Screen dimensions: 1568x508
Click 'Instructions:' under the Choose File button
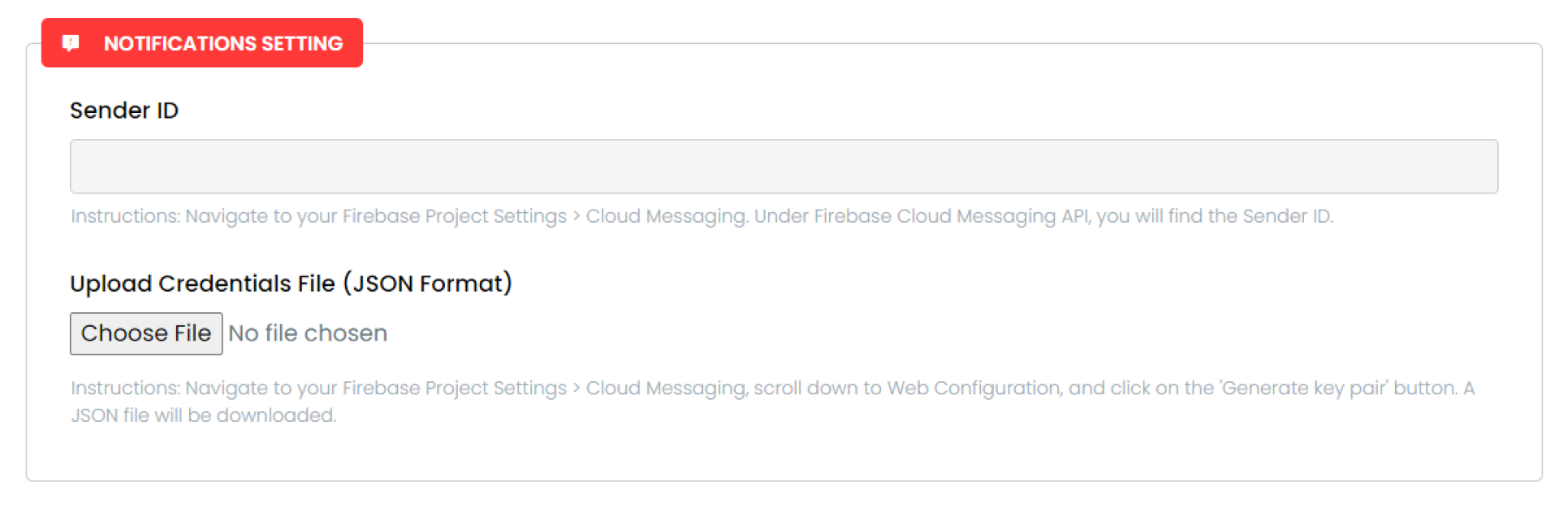125,389
